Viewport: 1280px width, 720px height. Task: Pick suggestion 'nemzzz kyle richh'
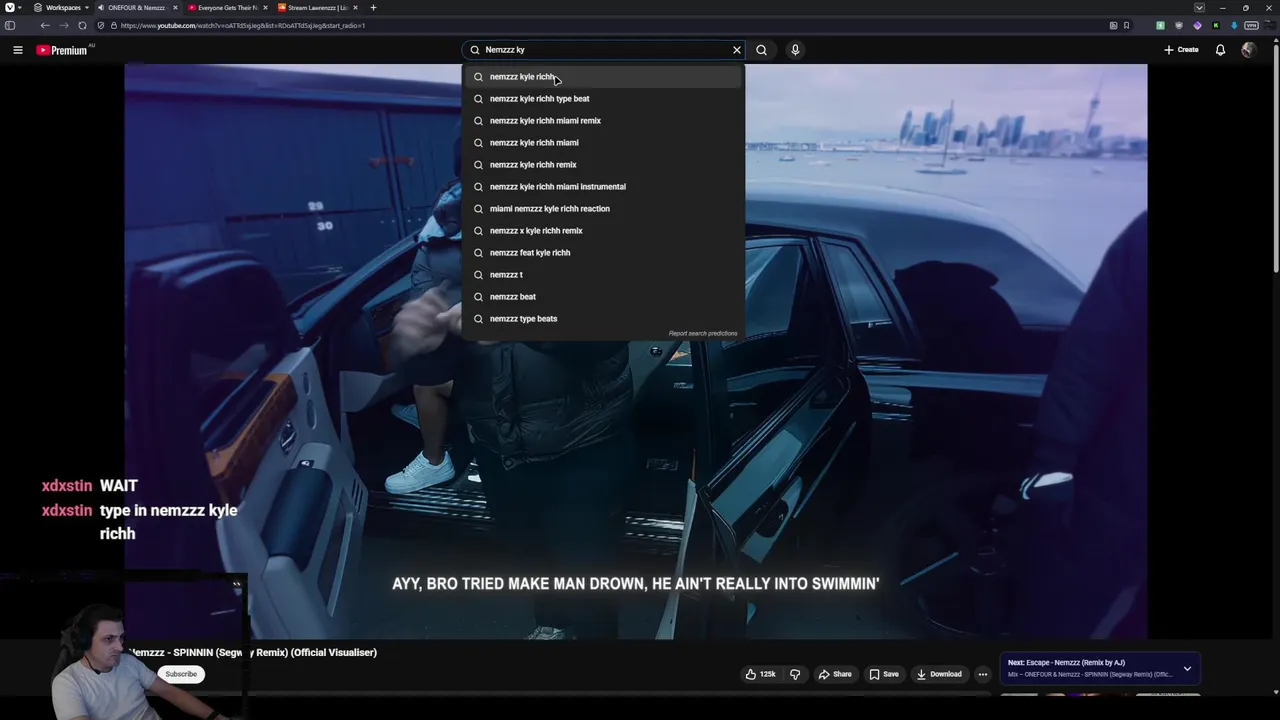[x=603, y=77]
